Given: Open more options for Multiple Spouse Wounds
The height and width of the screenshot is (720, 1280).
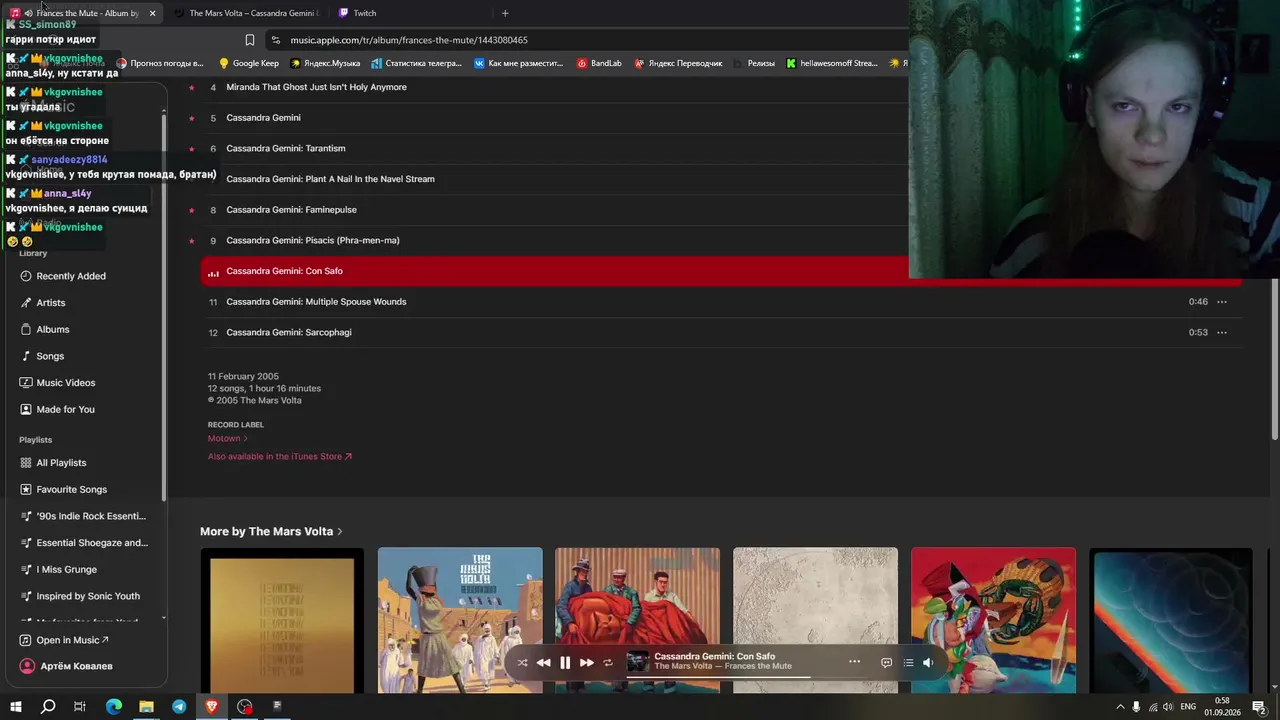Looking at the screenshot, I should click(1221, 302).
